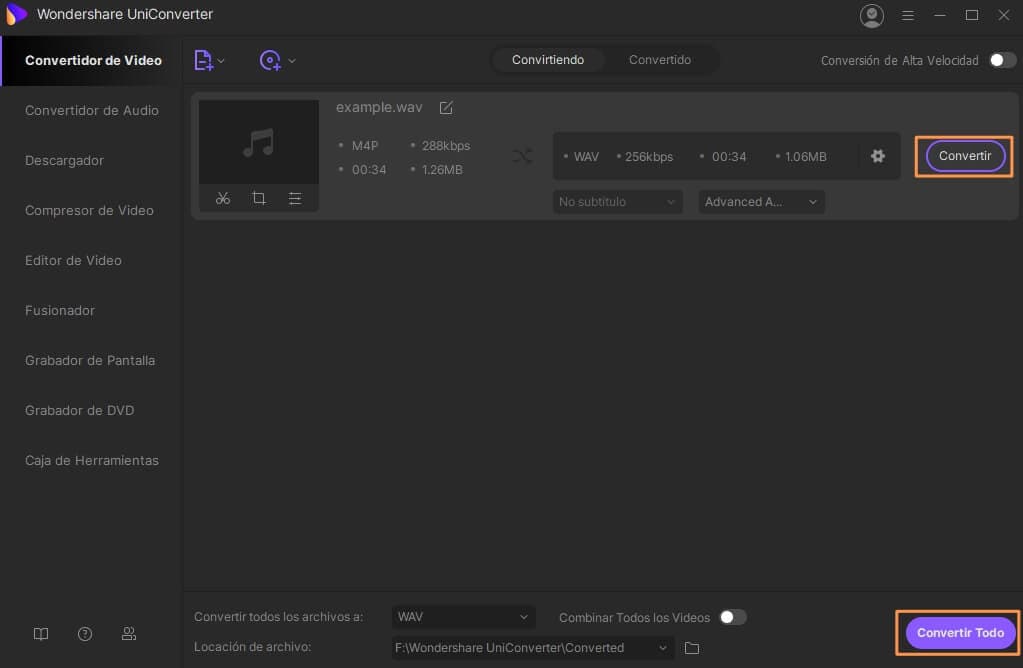Click the open output folder icon
Screen dimensions: 1023x668
[692, 648]
